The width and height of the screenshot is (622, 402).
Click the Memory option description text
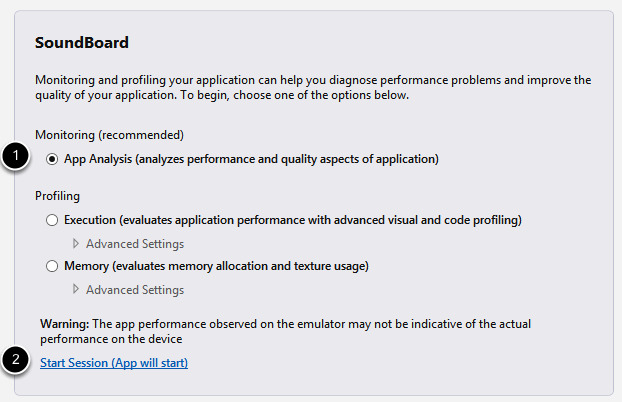[x=217, y=266]
